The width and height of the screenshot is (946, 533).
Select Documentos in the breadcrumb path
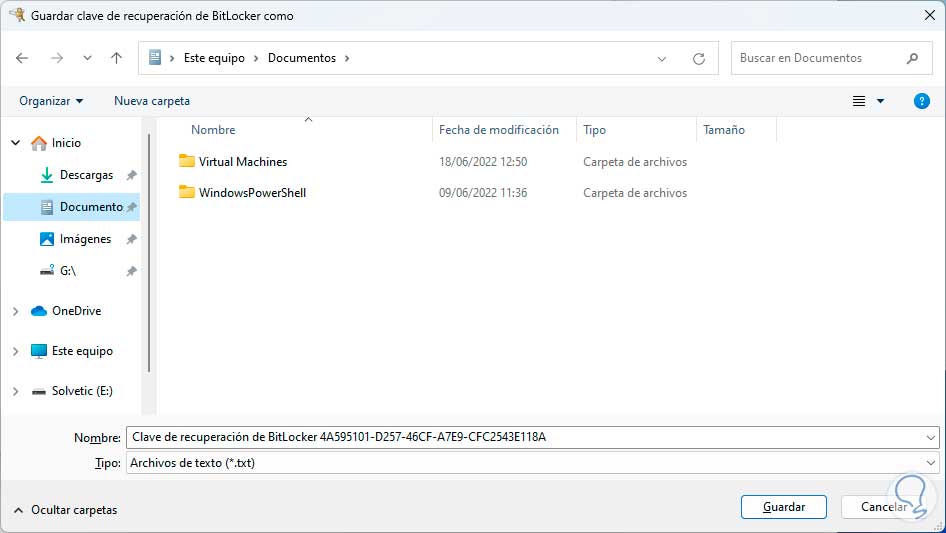pyautogui.click(x=302, y=58)
